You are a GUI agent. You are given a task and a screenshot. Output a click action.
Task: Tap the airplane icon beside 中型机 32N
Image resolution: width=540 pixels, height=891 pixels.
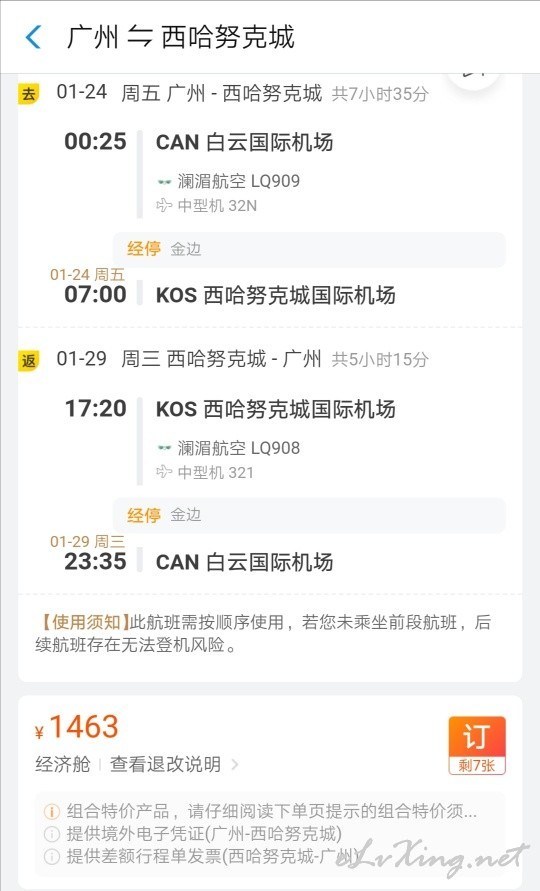click(x=164, y=205)
